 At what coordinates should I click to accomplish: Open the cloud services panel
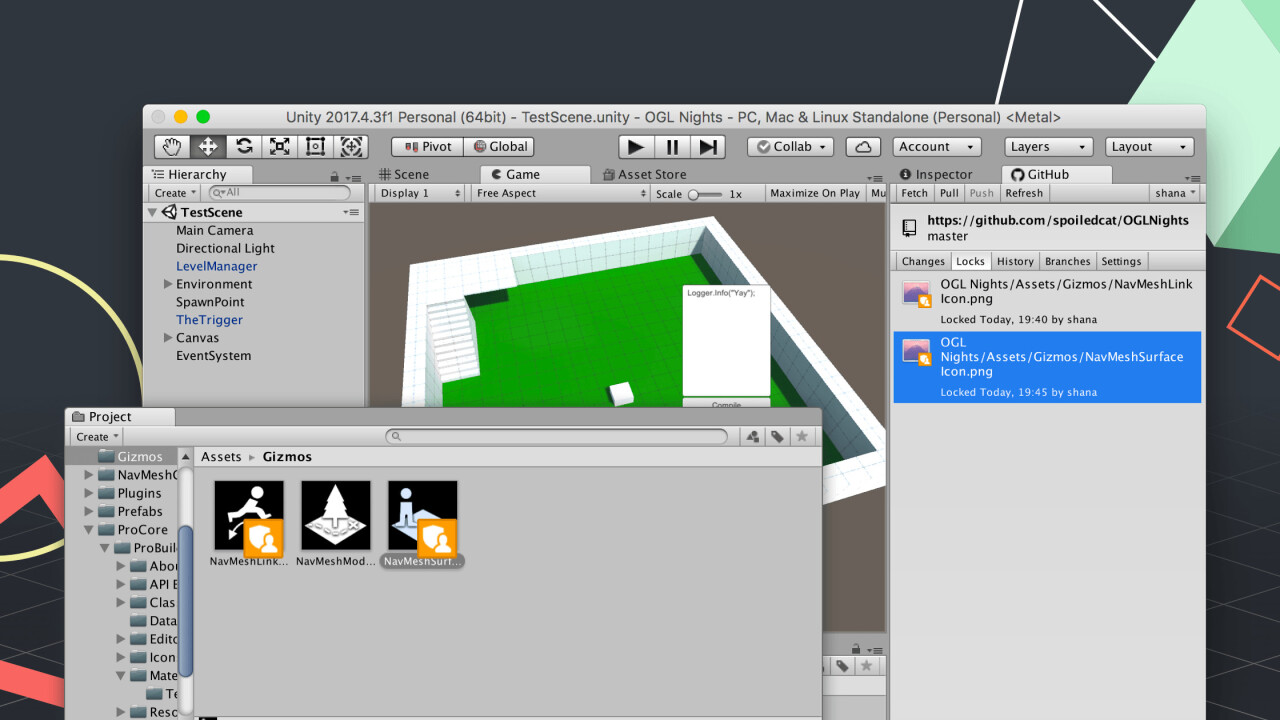point(863,147)
